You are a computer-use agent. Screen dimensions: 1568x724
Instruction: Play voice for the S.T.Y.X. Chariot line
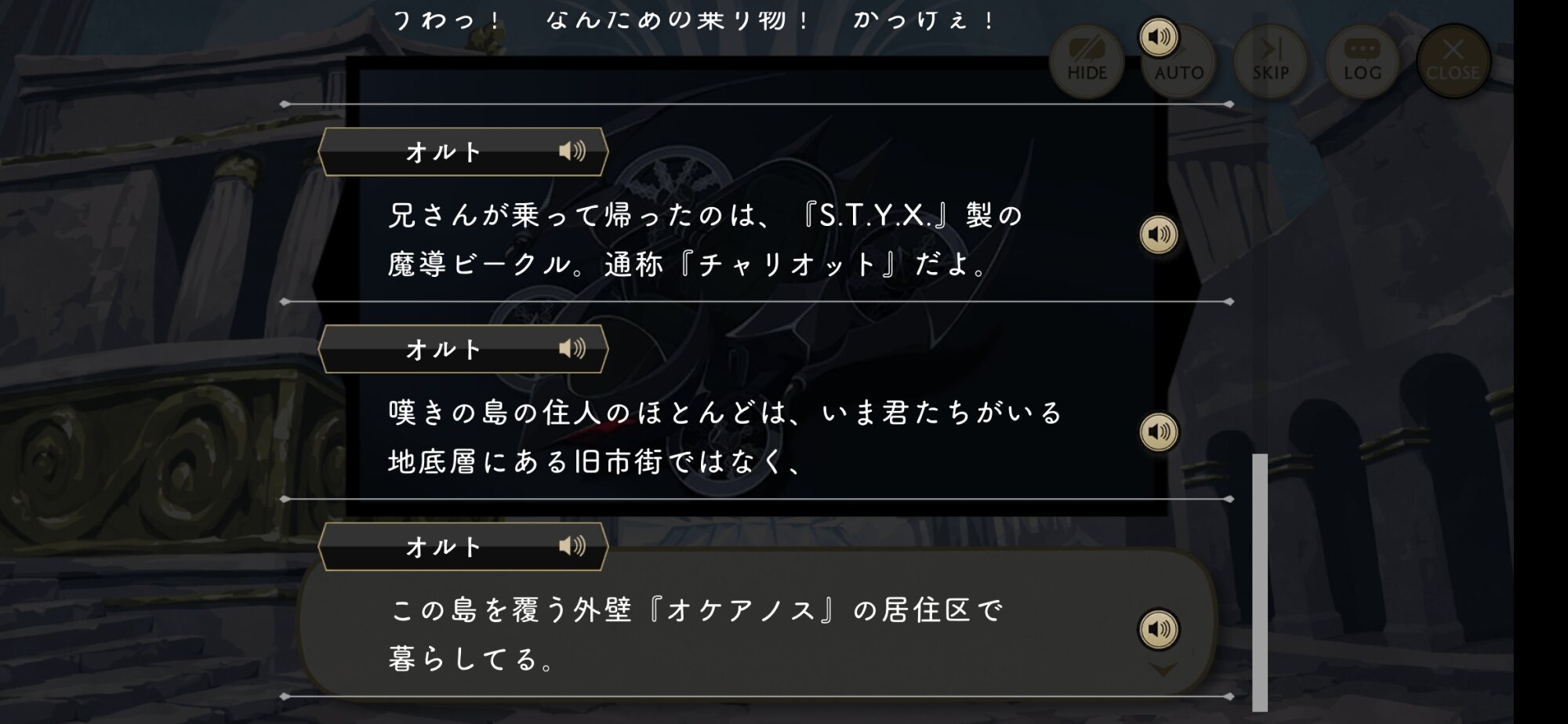pos(1158,235)
